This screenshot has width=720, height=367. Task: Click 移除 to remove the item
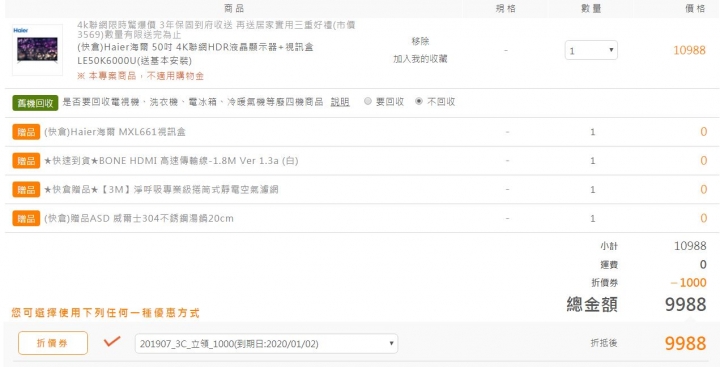click(420, 41)
